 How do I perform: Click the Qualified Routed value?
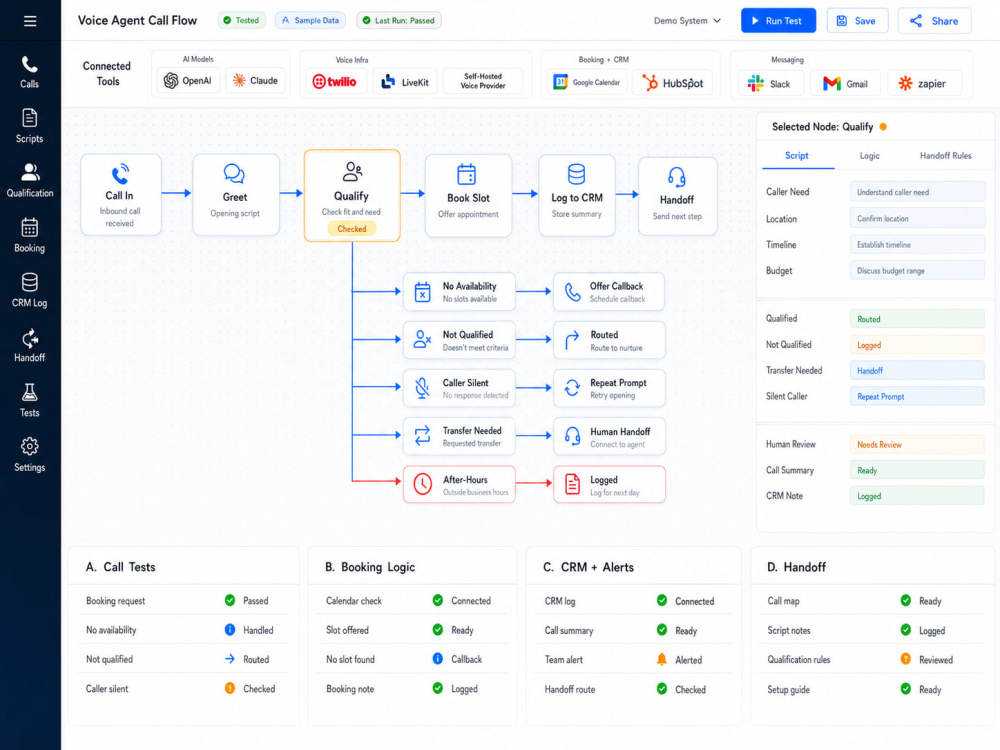click(x=917, y=319)
